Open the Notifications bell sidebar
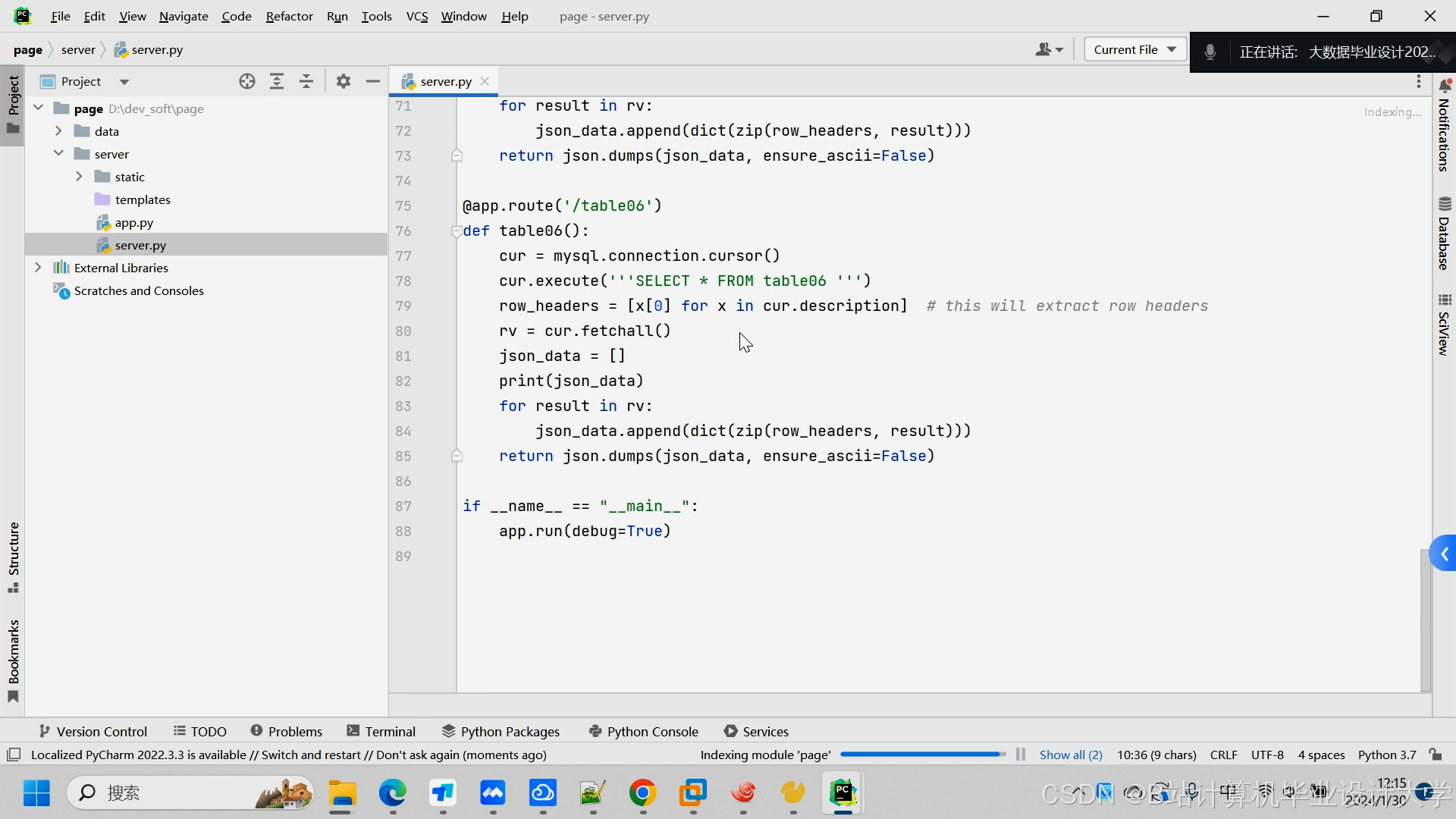 1445,125
